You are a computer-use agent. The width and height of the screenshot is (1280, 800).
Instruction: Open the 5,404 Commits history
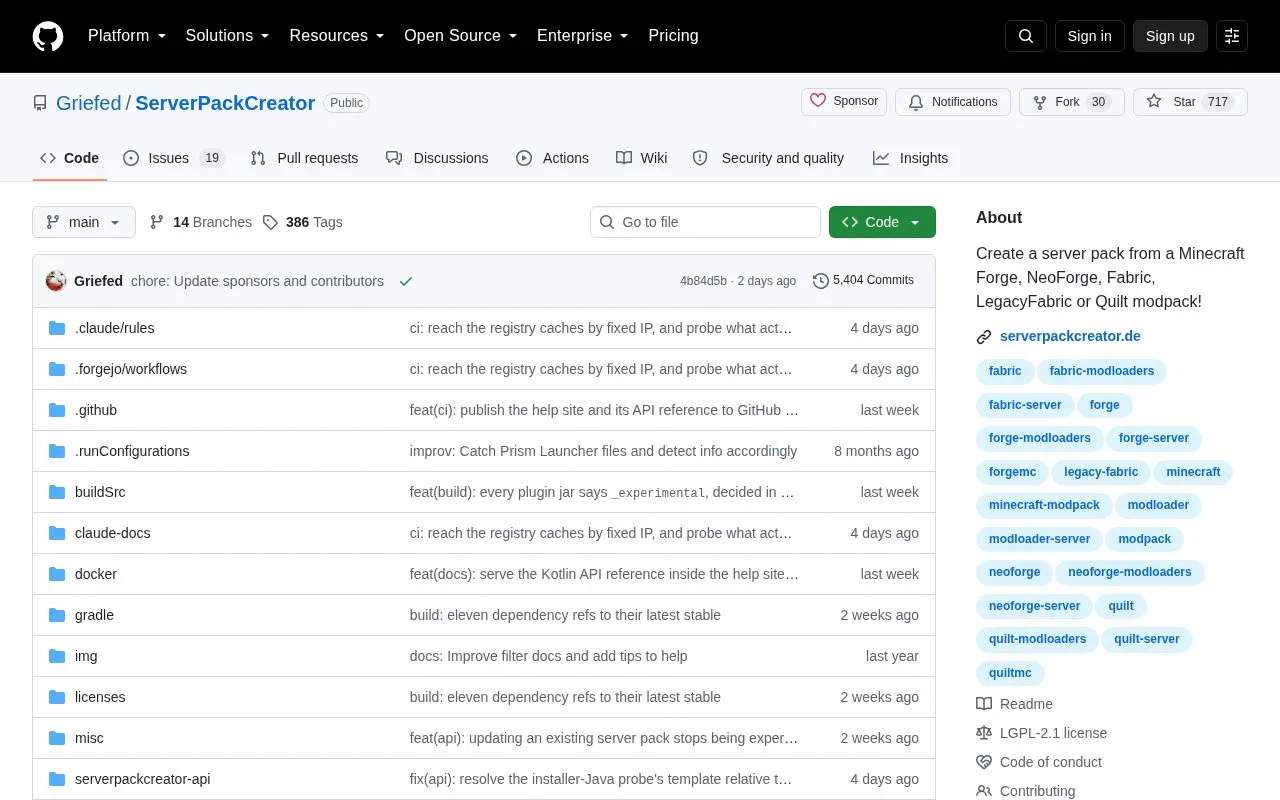[x=864, y=281]
